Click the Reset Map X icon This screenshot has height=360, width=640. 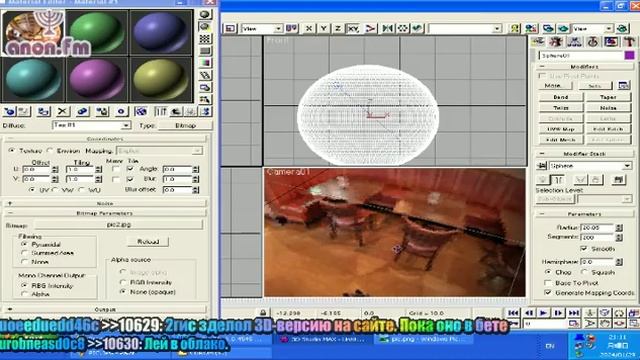coord(62,111)
